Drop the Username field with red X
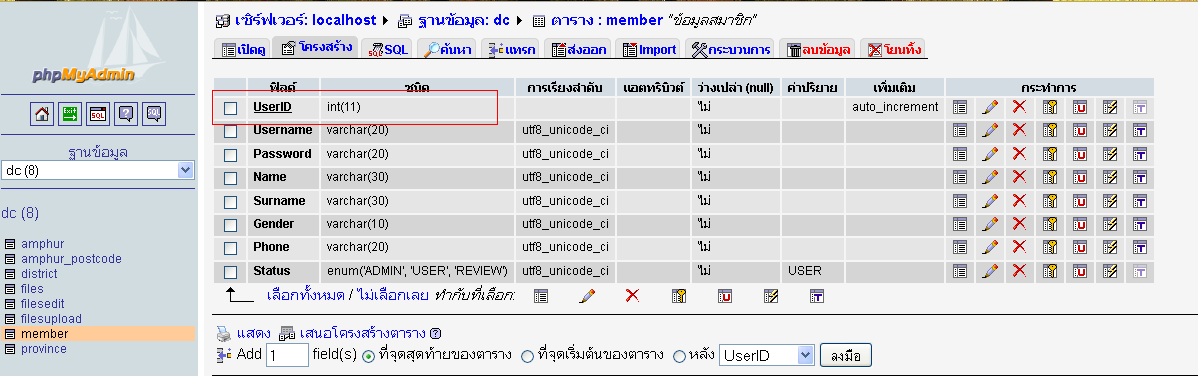 1019,131
